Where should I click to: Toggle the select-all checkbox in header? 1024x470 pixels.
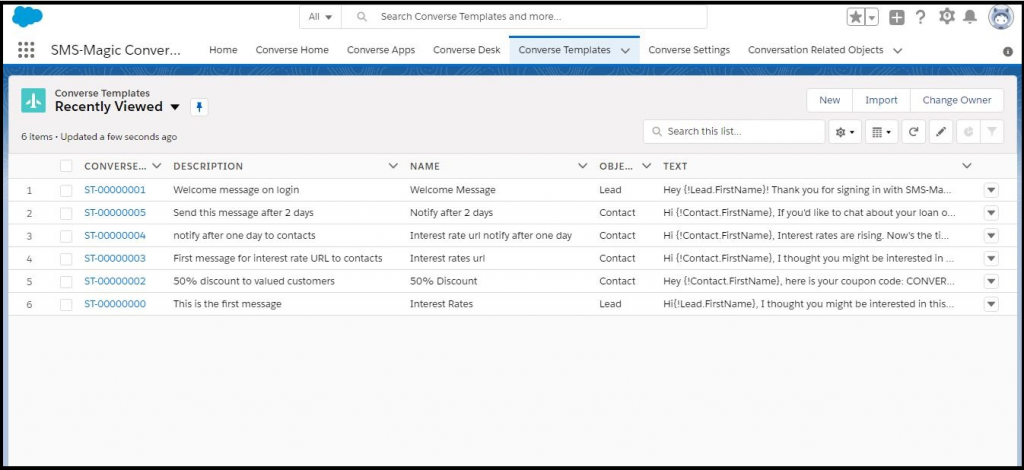(66, 166)
